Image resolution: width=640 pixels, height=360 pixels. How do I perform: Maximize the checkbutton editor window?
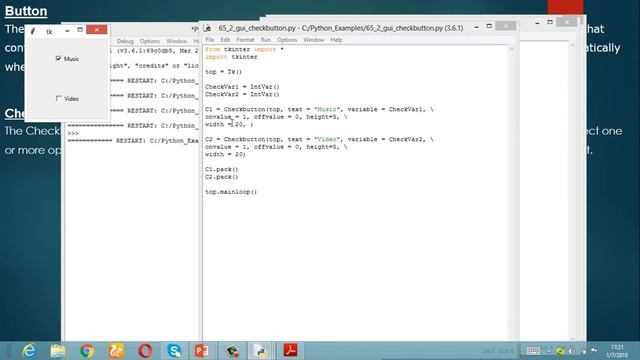tap(489, 27)
